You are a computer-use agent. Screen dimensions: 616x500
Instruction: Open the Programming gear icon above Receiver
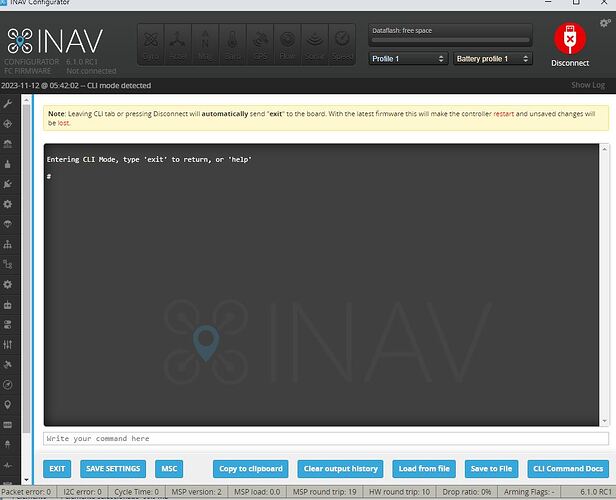[x=7, y=284]
